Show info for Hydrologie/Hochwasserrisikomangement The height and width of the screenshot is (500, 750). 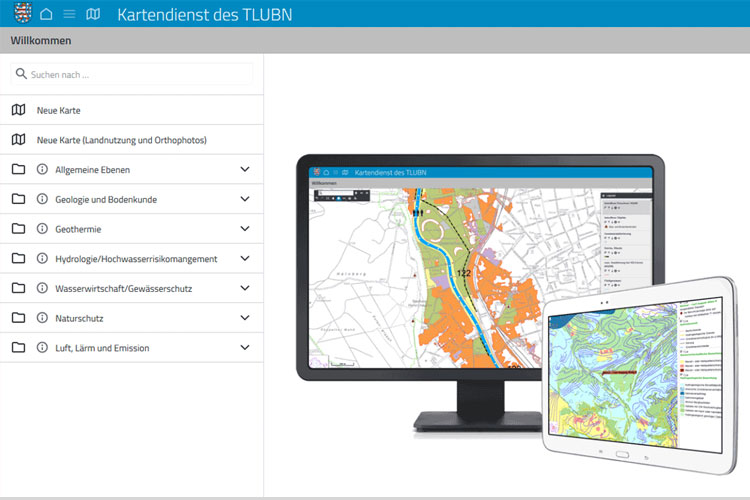(42, 258)
